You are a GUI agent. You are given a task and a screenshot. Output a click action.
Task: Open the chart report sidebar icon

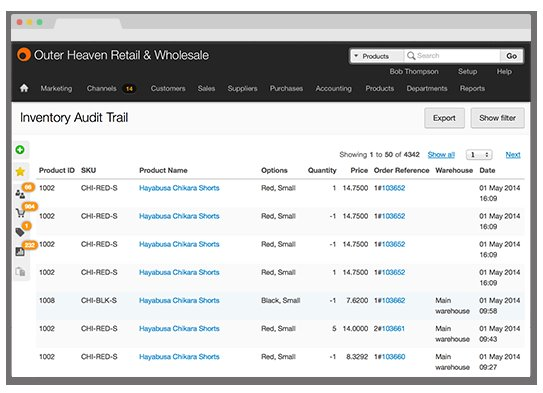point(20,251)
